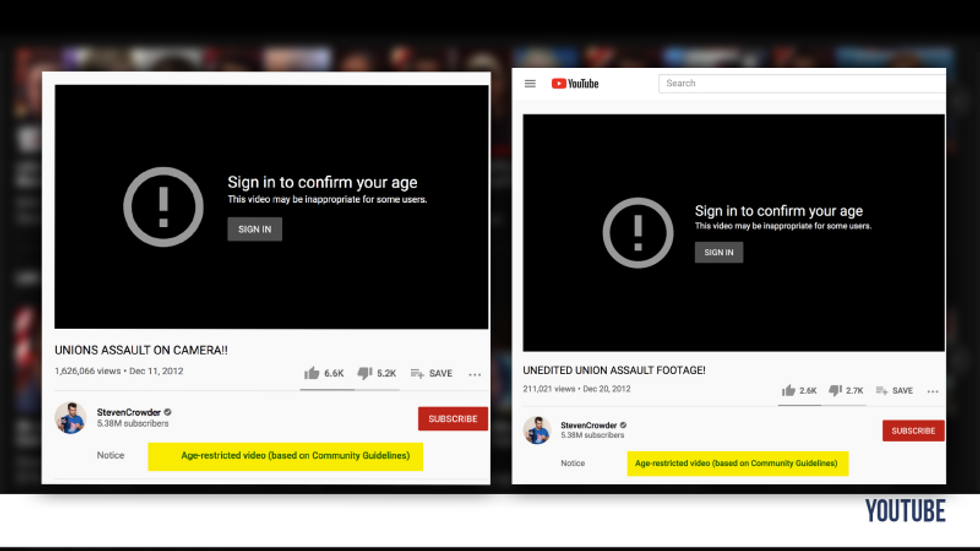The width and height of the screenshot is (980, 551).
Task: Like the video with 2.6K thumbs up
Action: [799, 390]
